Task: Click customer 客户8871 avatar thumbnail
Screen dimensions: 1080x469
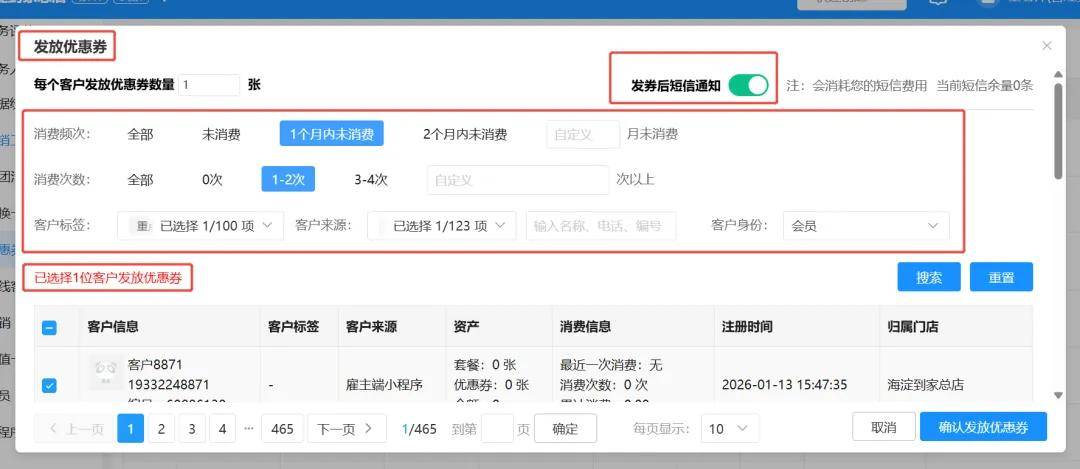Action: point(105,373)
